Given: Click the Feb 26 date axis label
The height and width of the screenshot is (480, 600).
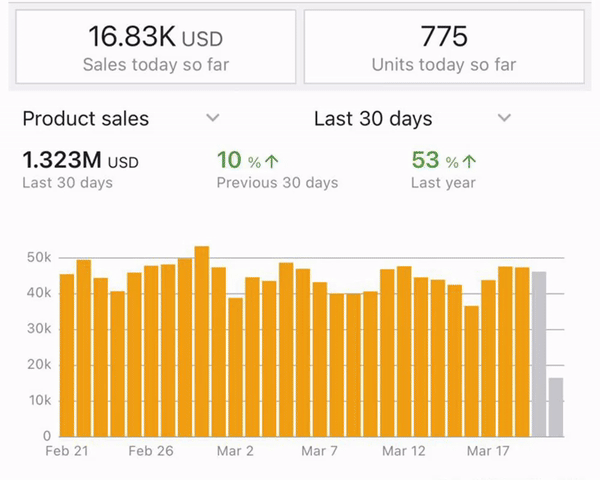Looking at the screenshot, I should tap(152, 451).
